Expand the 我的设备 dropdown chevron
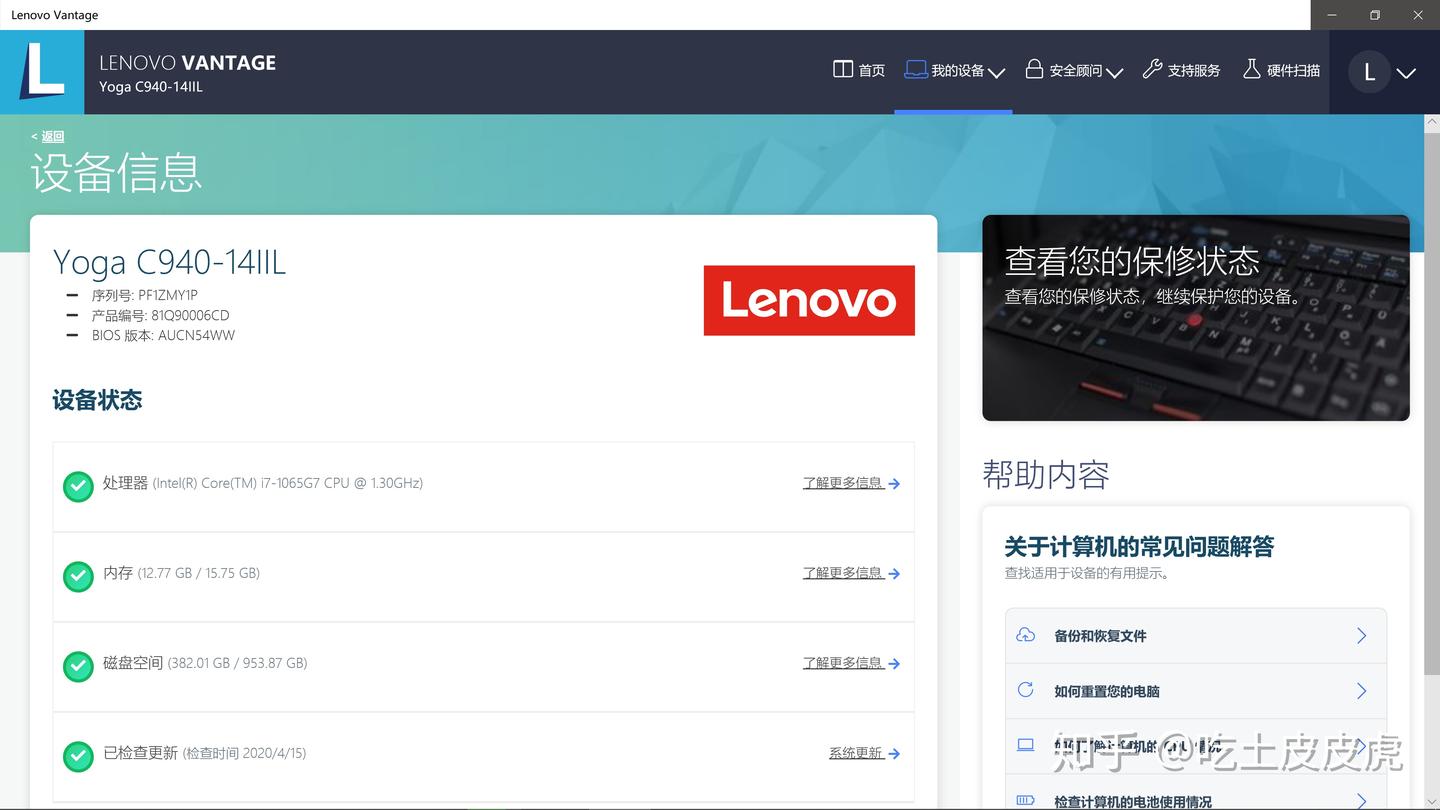This screenshot has width=1440, height=810. click(x=997, y=72)
